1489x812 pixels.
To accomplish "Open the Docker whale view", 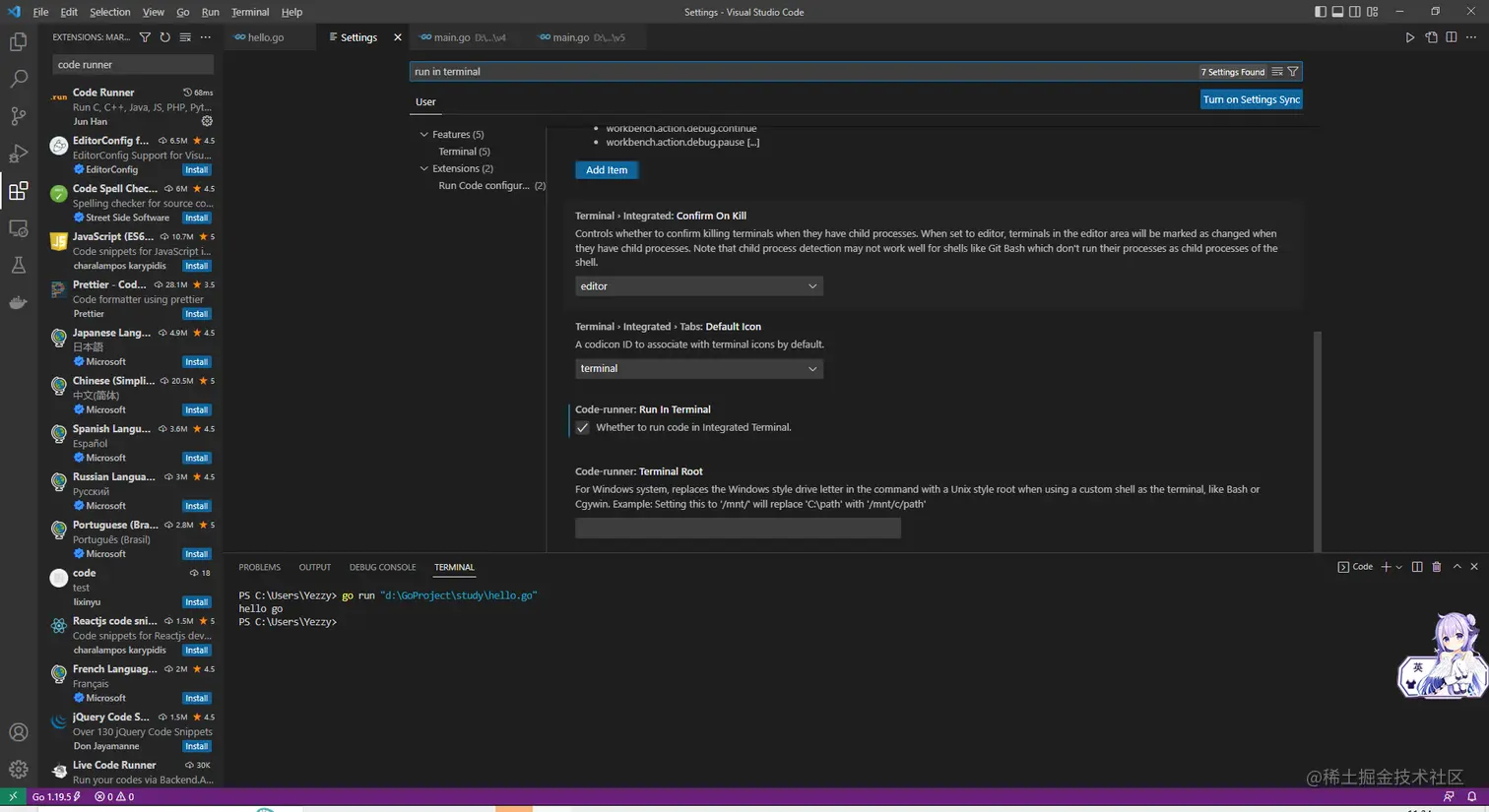I will point(18,302).
